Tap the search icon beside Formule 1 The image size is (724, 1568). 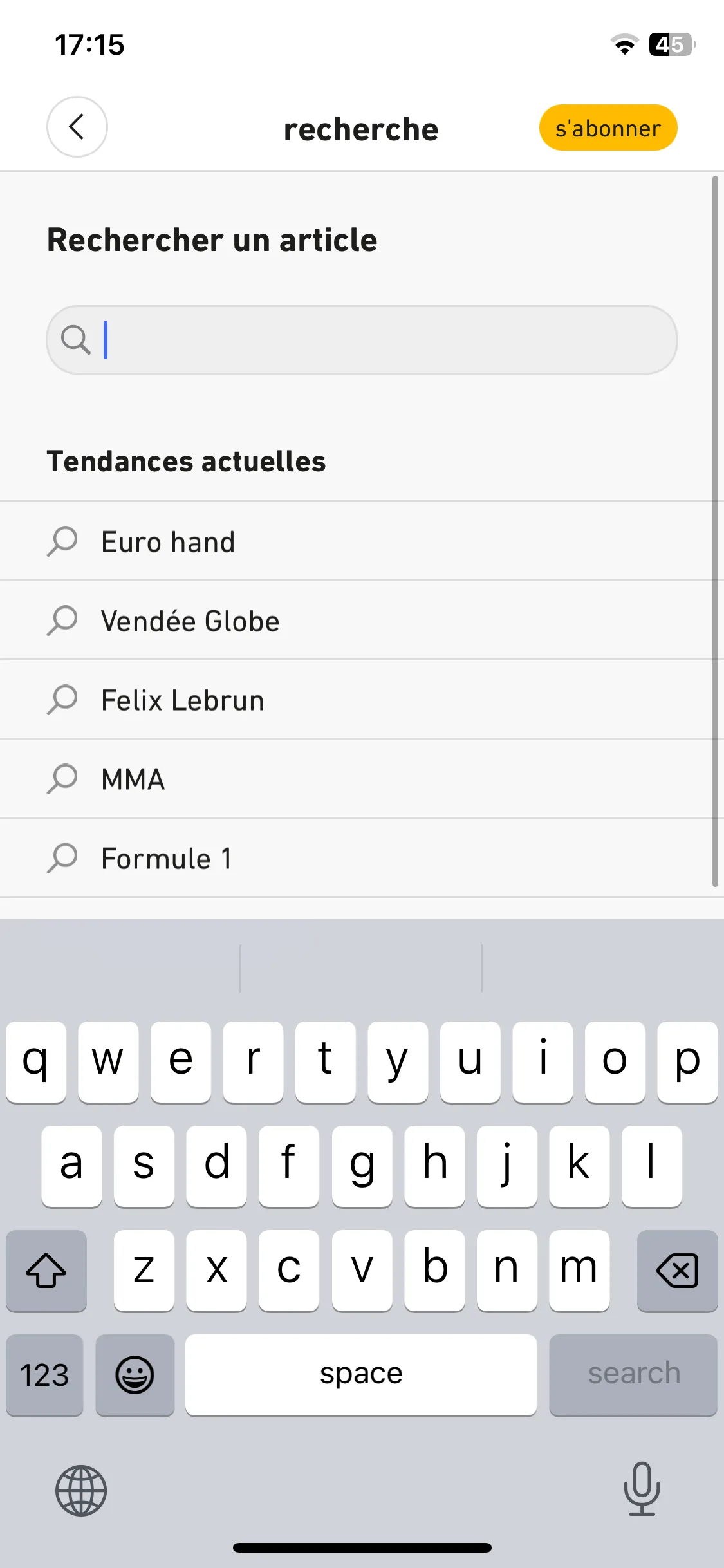(x=62, y=858)
